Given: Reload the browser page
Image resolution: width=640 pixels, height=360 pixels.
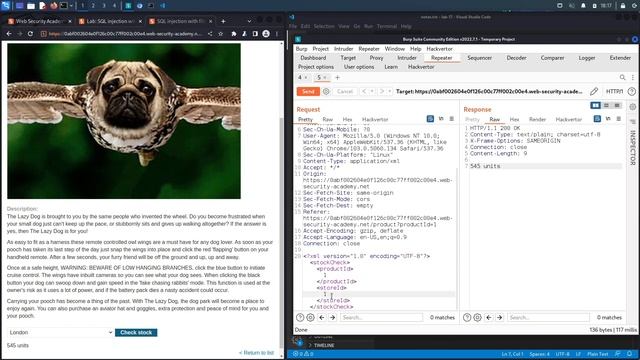Looking at the screenshot, I should click(x=30, y=34).
